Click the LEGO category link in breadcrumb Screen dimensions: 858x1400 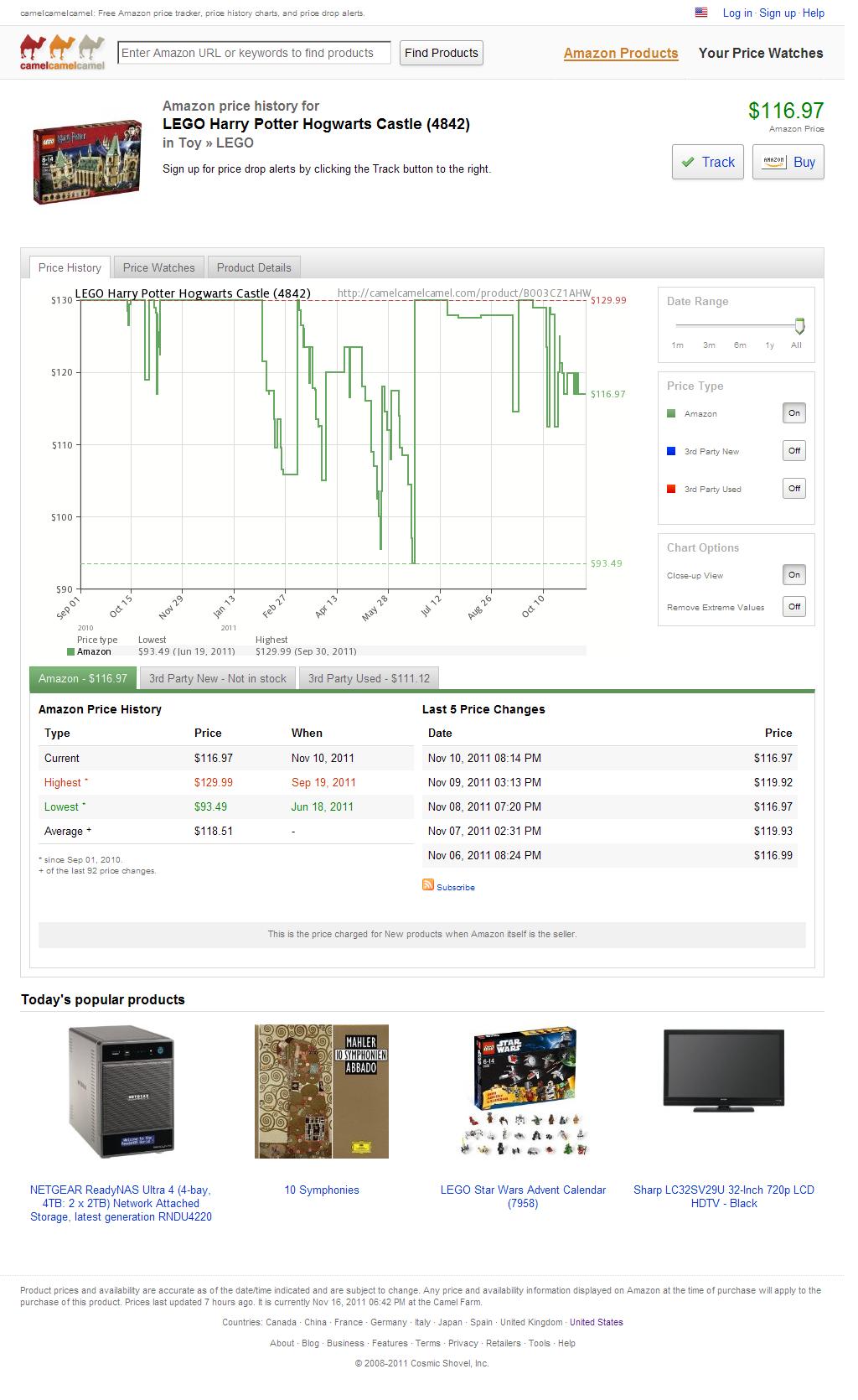pyautogui.click(x=235, y=143)
